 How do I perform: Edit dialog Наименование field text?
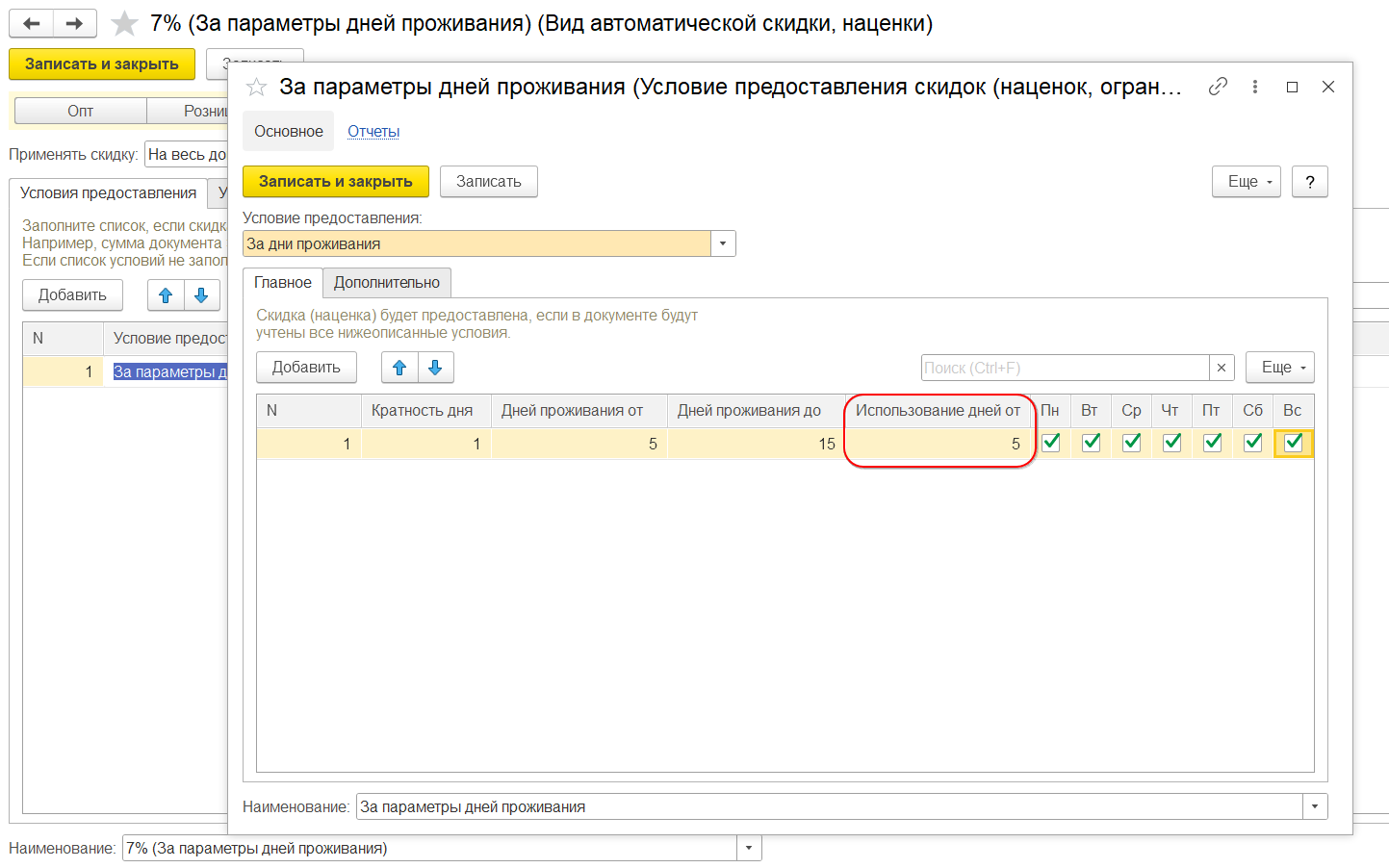830,806
